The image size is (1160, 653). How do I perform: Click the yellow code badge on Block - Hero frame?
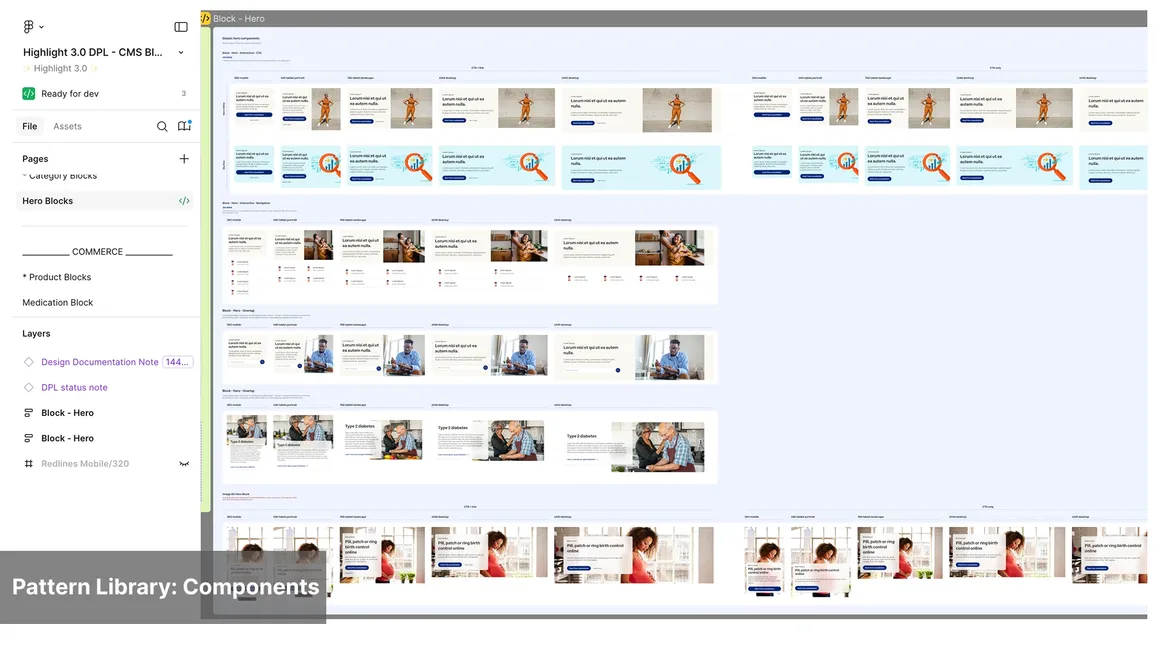pos(205,18)
